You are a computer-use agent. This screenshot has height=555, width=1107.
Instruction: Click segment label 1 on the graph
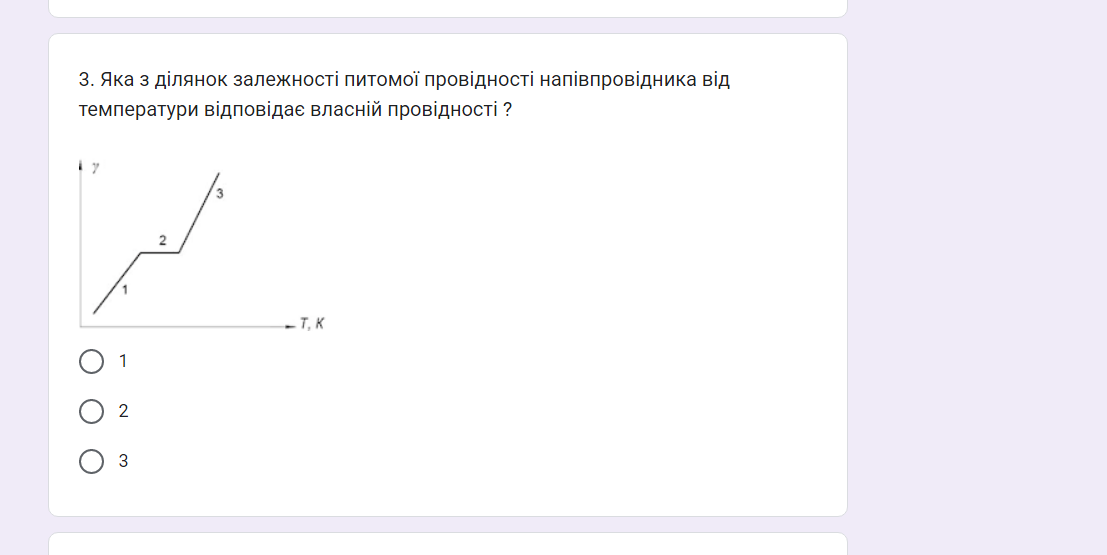point(125,290)
